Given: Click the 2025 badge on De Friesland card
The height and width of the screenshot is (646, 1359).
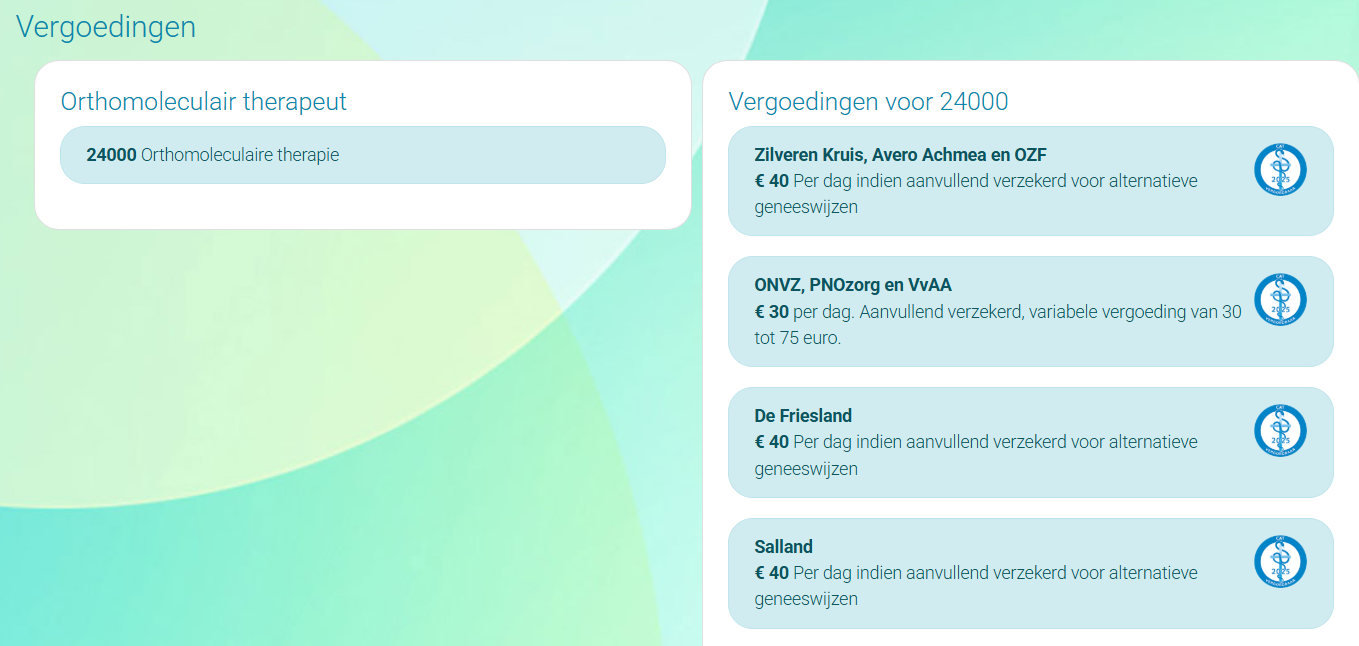Looking at the screenshot, I should (x=1280, y=431).
